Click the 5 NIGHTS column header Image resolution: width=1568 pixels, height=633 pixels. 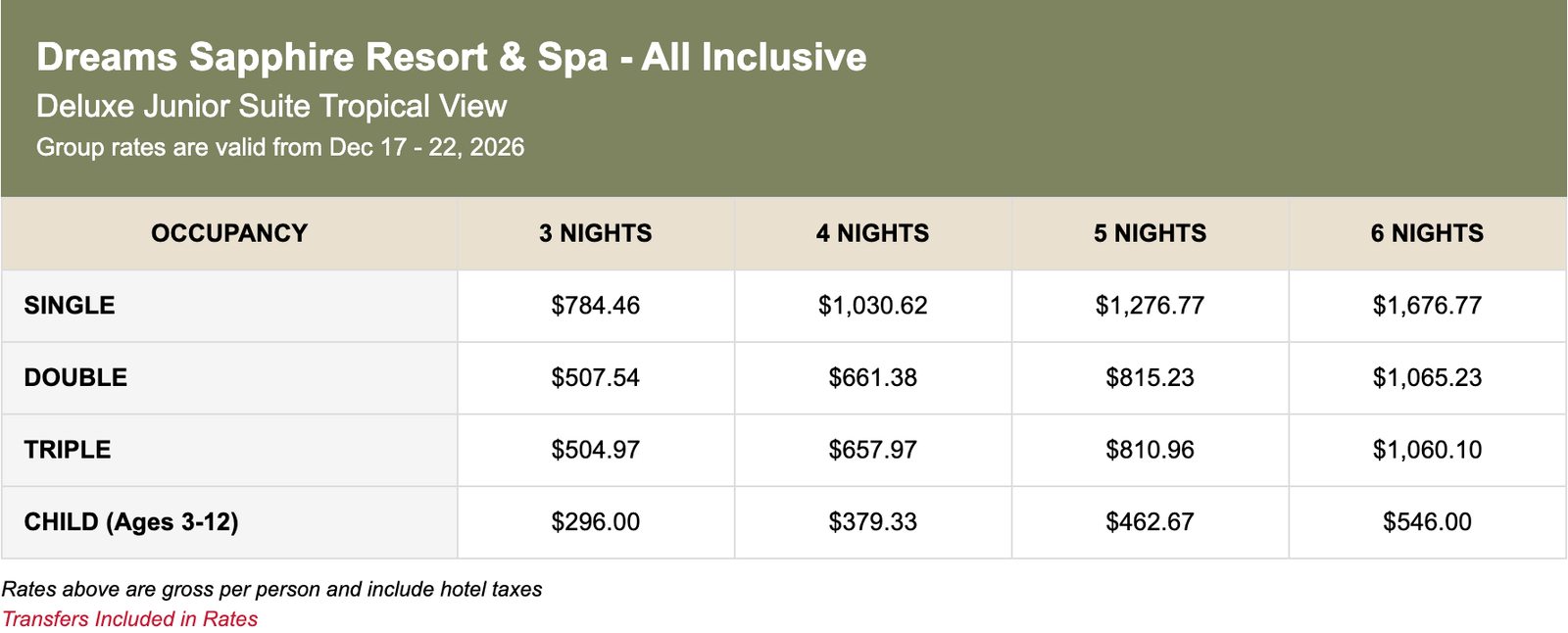1151,233
